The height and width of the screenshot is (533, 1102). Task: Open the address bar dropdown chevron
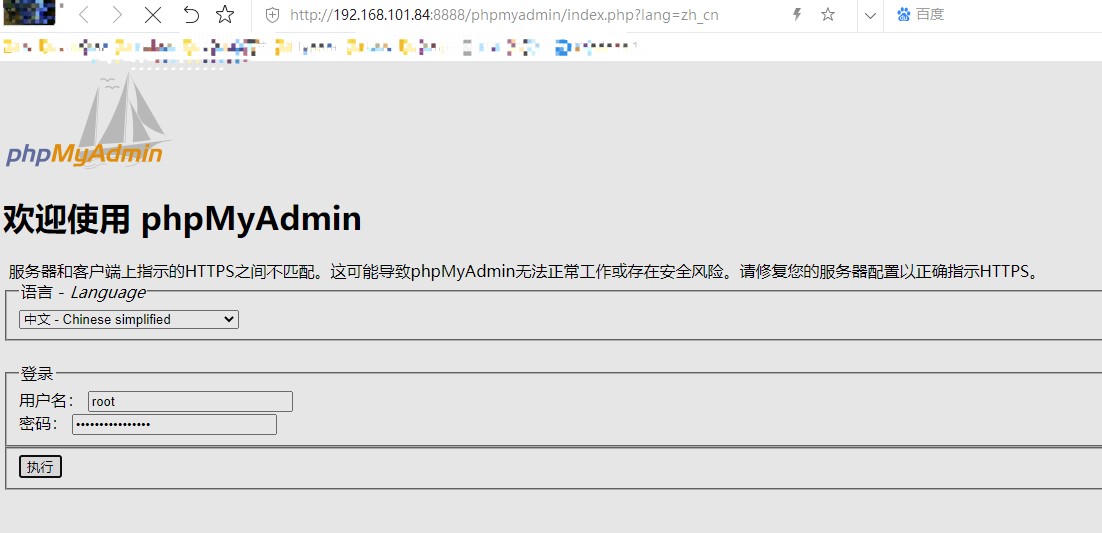tap(870, 15)
